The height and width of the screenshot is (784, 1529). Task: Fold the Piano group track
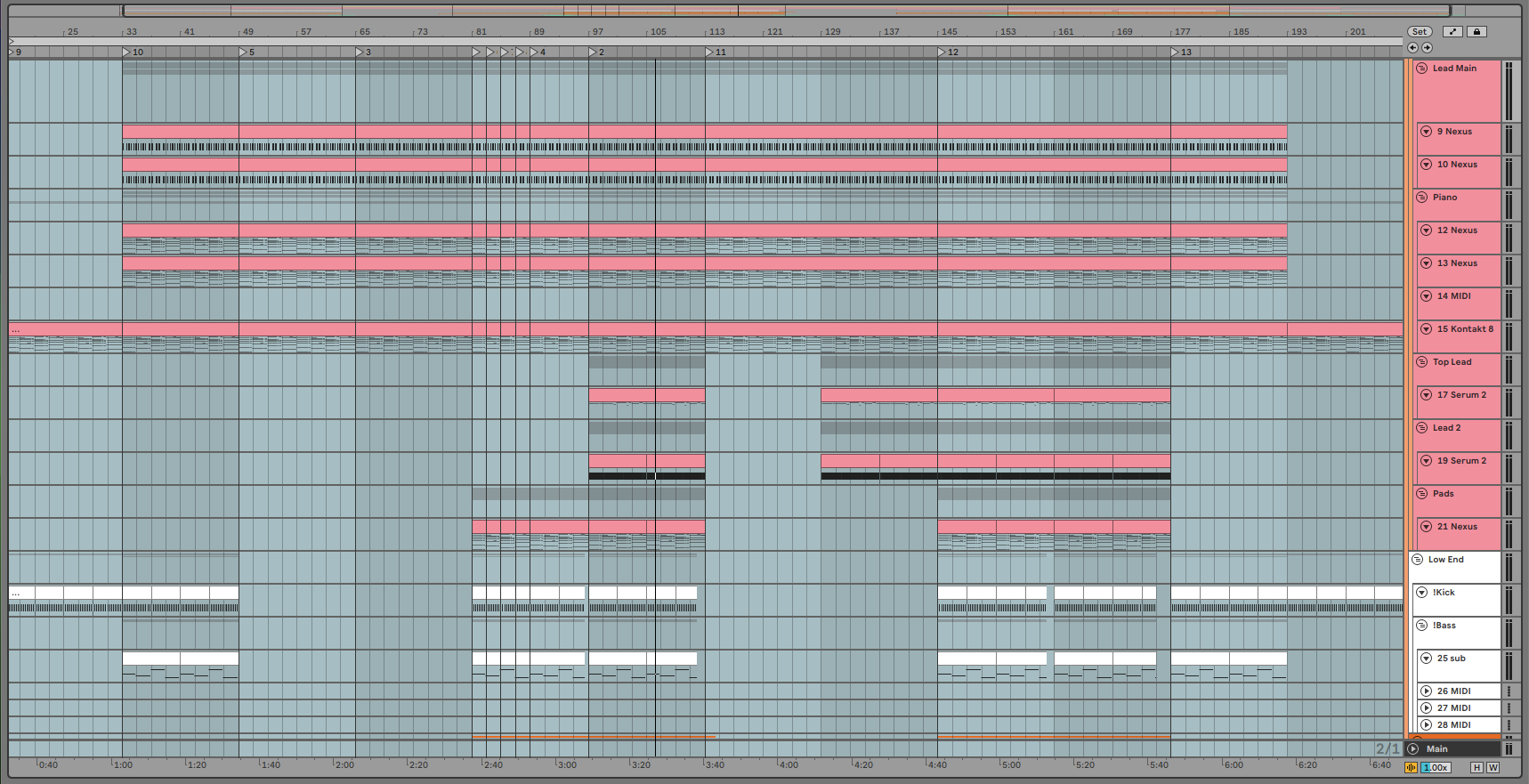(x=1421, y=198)
